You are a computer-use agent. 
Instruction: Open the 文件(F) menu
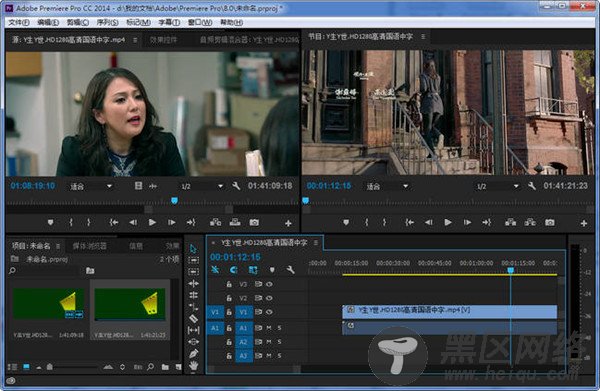[x=19, y=23]
